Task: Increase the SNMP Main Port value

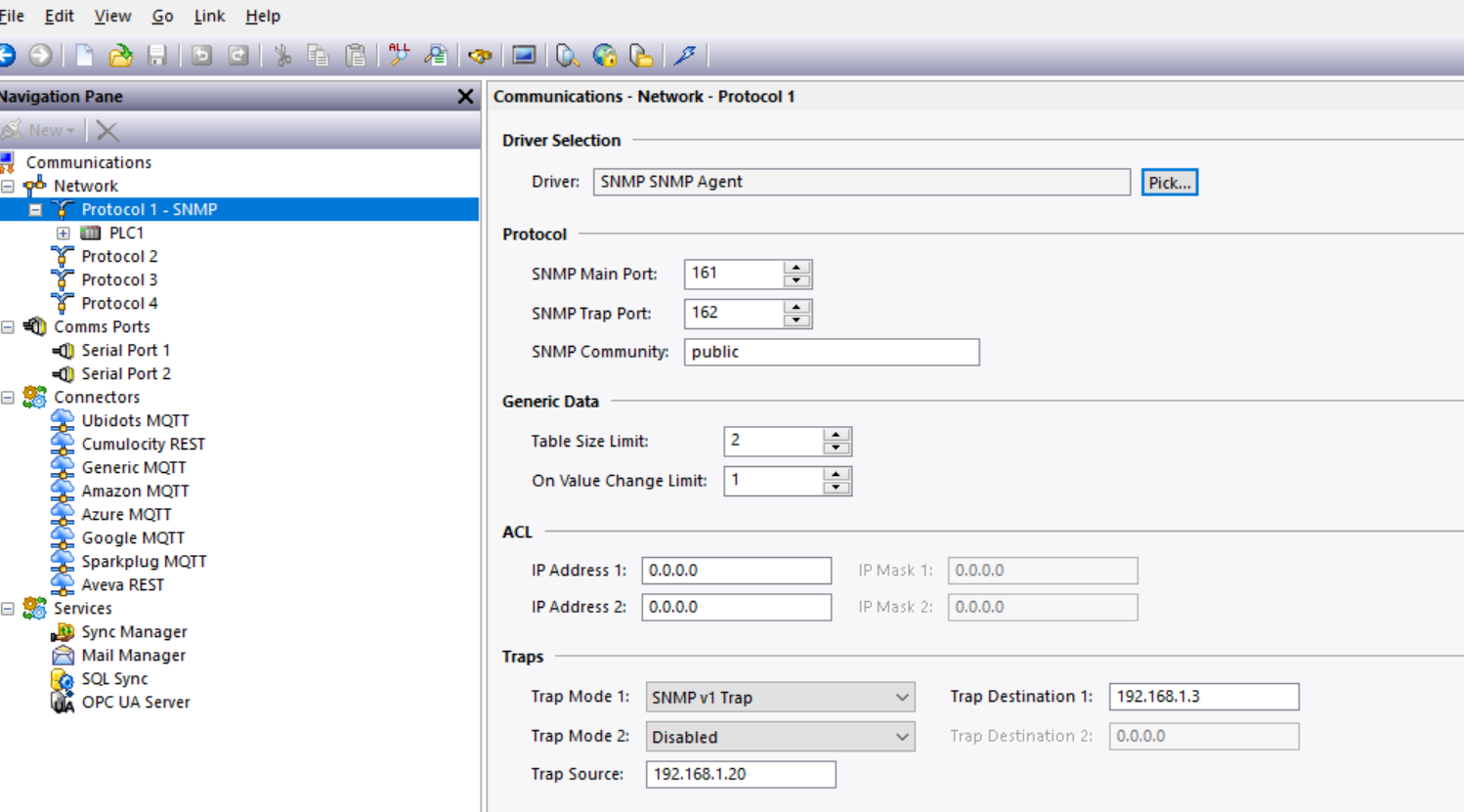Action: [797, 267]
